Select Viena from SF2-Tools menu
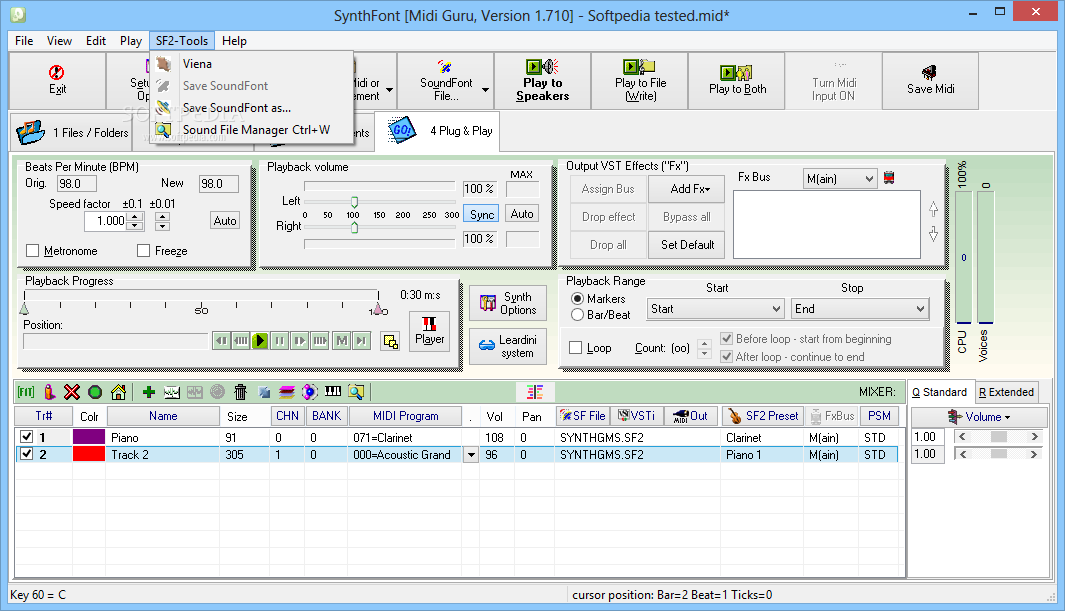Screen dimensions: 1065x611 tap(251, 64)
